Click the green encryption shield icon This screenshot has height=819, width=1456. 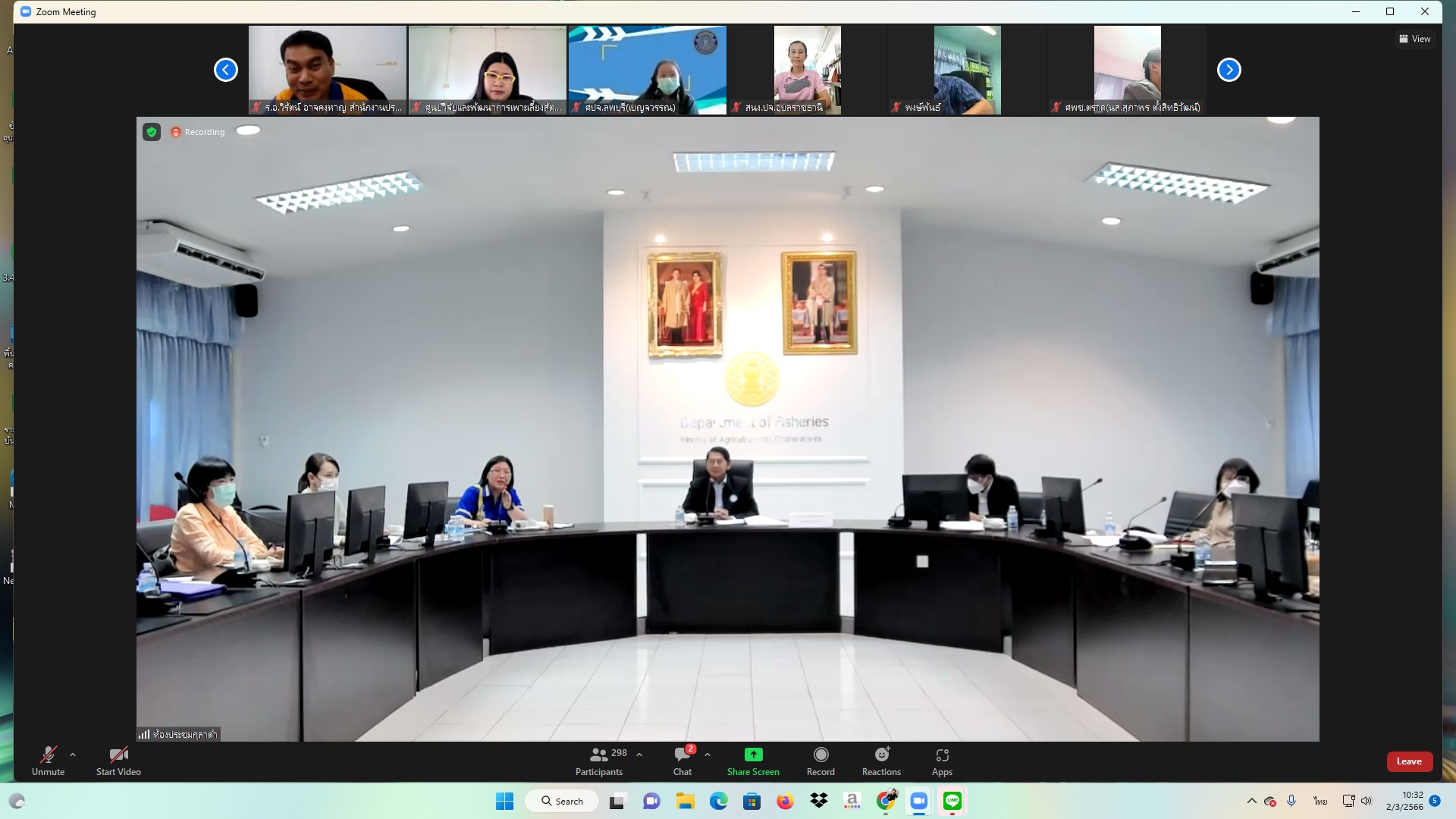point(152,132)
